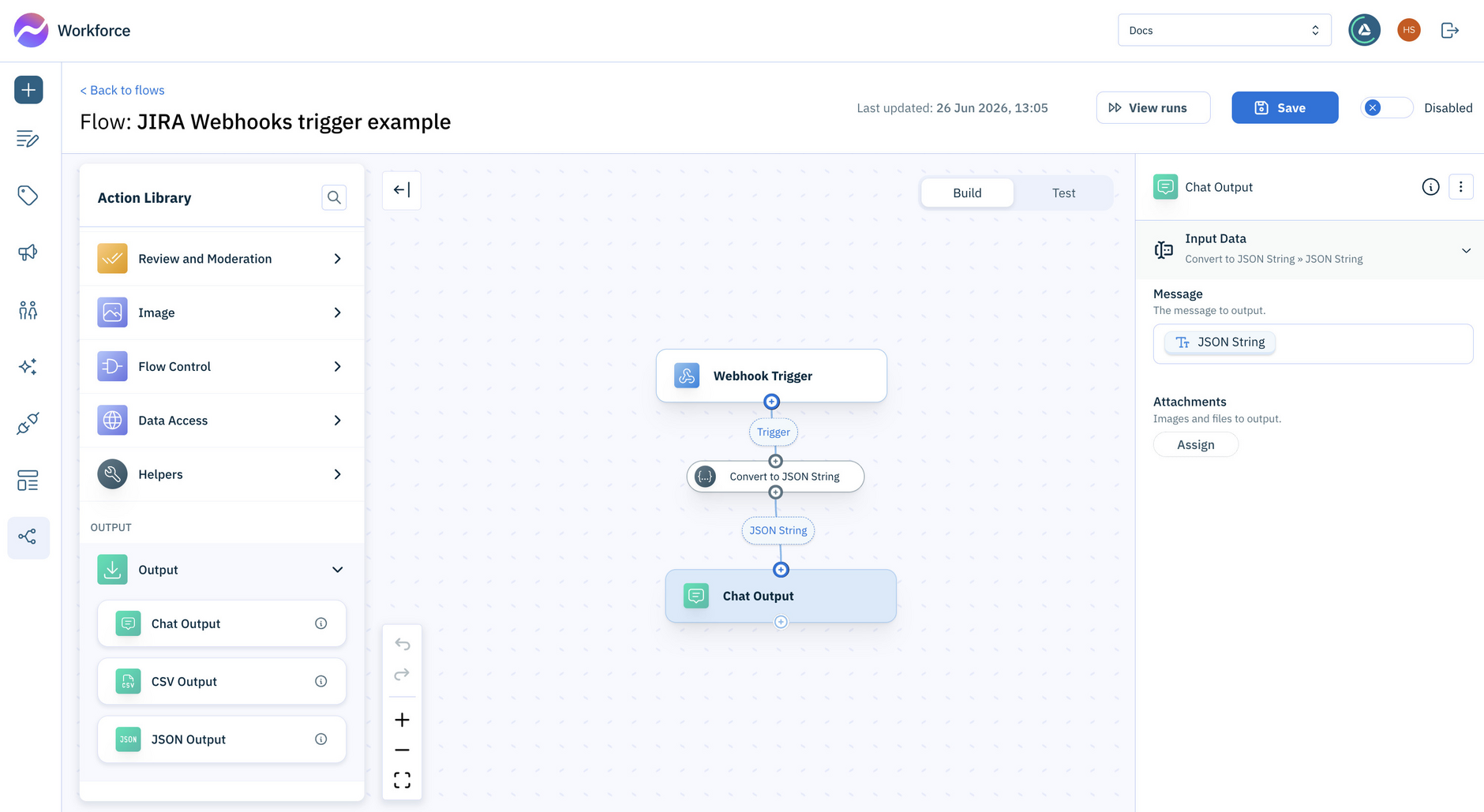Open the people sidebar icon
The image size is (1484, 812).
(28, 309)
